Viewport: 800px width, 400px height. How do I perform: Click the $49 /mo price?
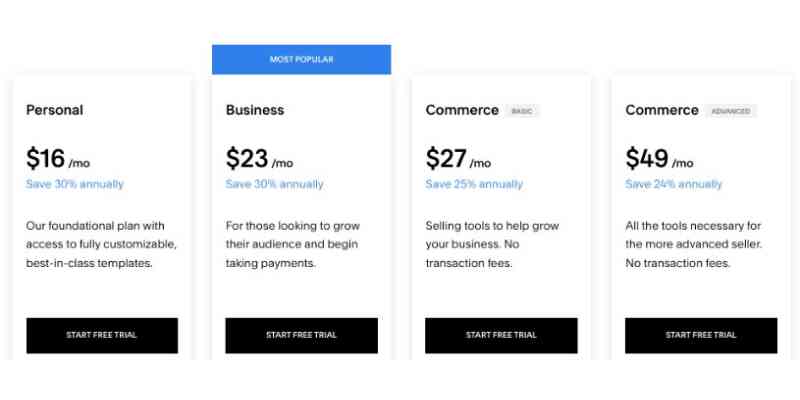coord(659,159)
